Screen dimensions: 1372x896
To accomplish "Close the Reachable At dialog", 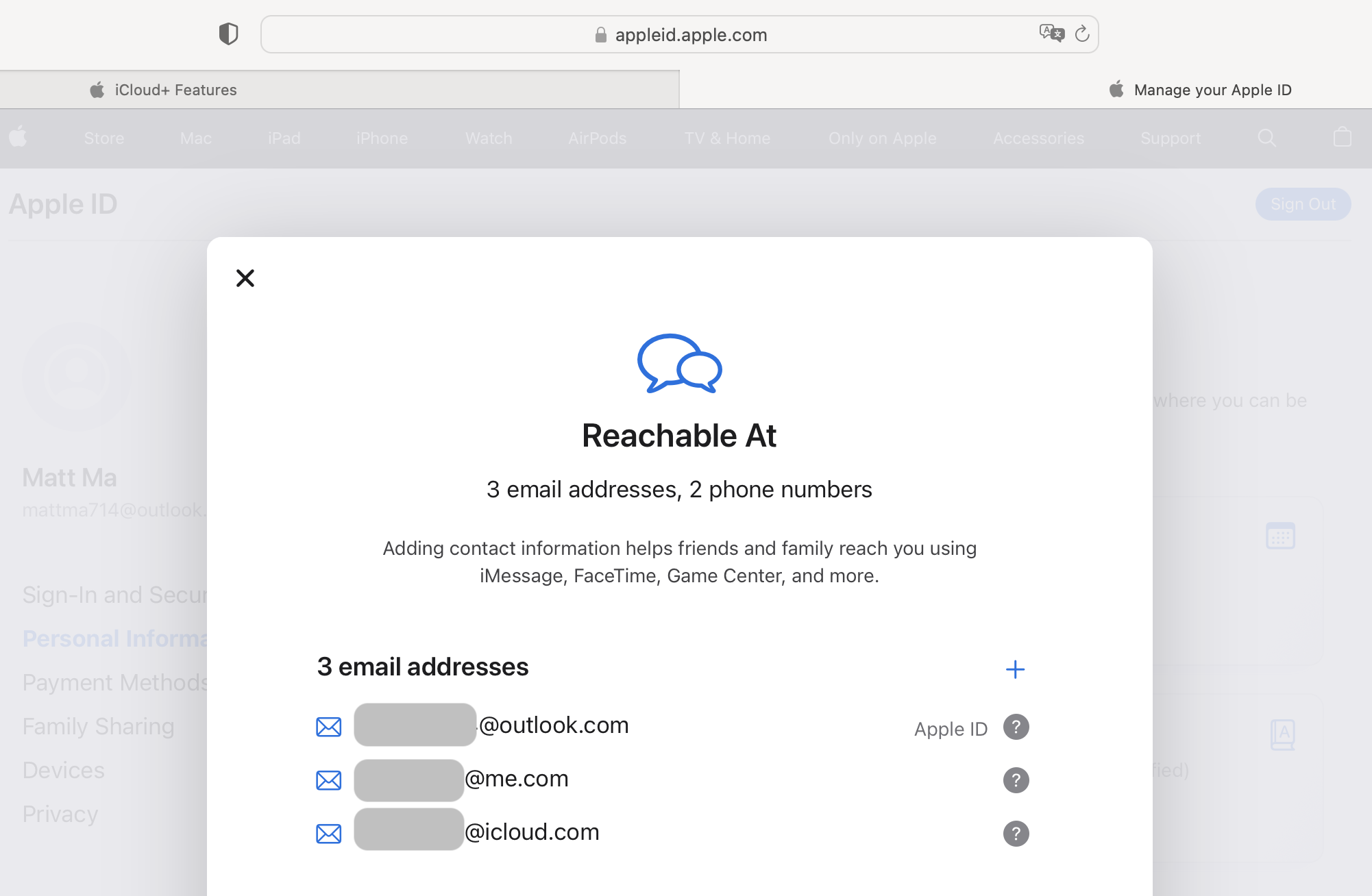I will point(245,278).
